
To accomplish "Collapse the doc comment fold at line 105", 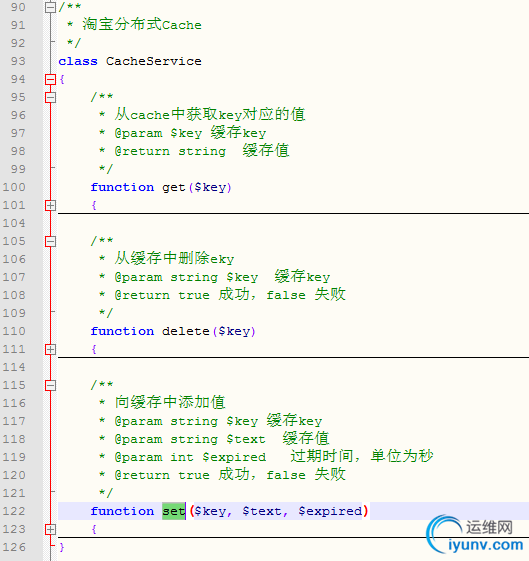I will [x=50, y=242].
